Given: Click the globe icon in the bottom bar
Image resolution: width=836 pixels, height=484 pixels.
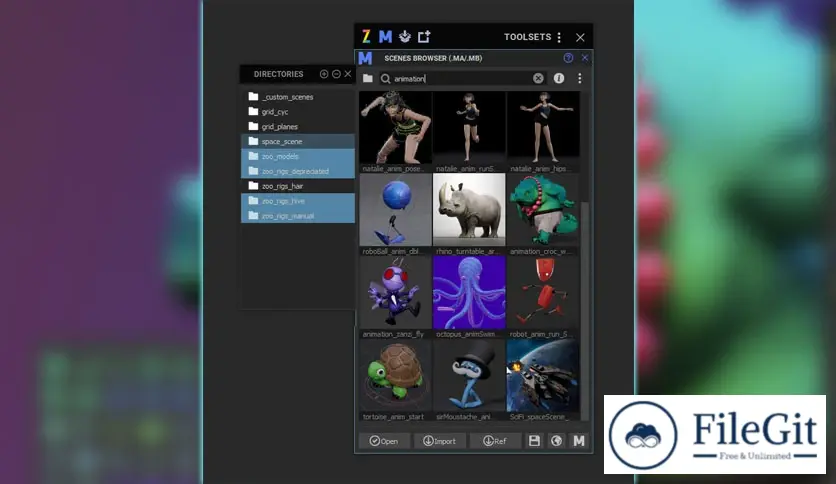Looking at the screenshot, I should click(557, 441).
